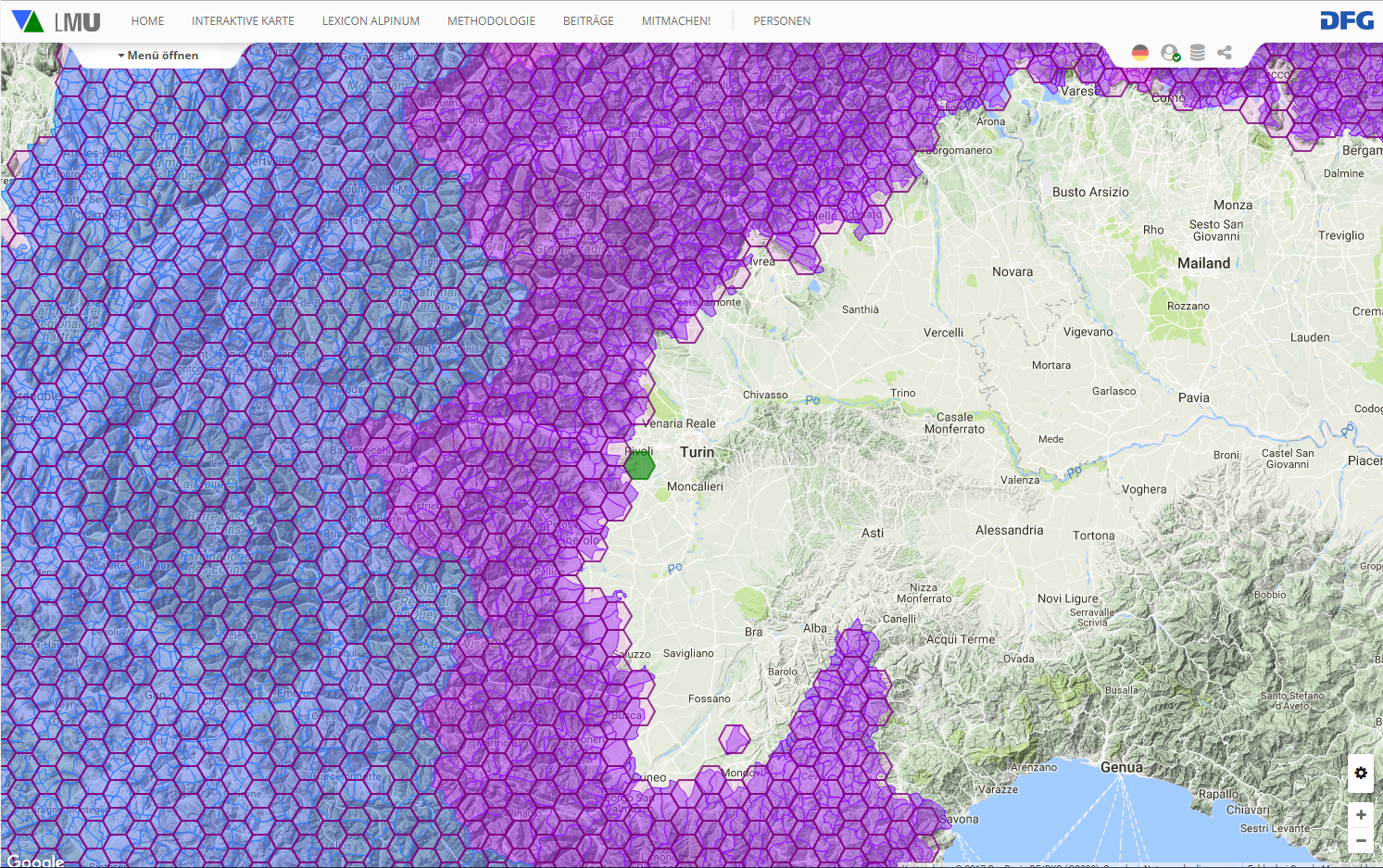This screenshot has height=868, width=1383.
Task: Open the BEITRÄGE menu entry
Action: pos(588,21)
